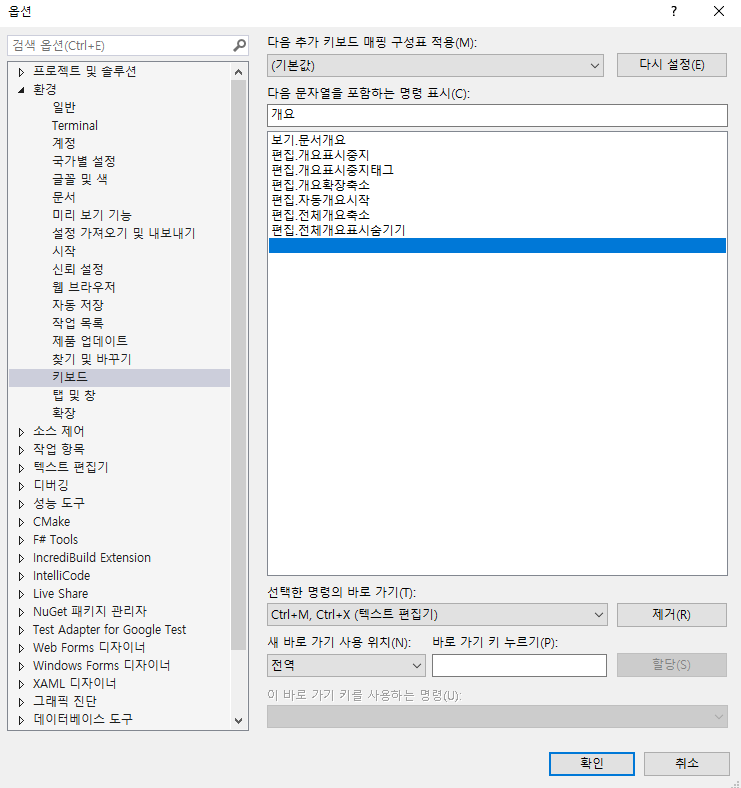
Task: Expand the NuGet 패키지 관리자 node
Action: [x=21, y=612]
